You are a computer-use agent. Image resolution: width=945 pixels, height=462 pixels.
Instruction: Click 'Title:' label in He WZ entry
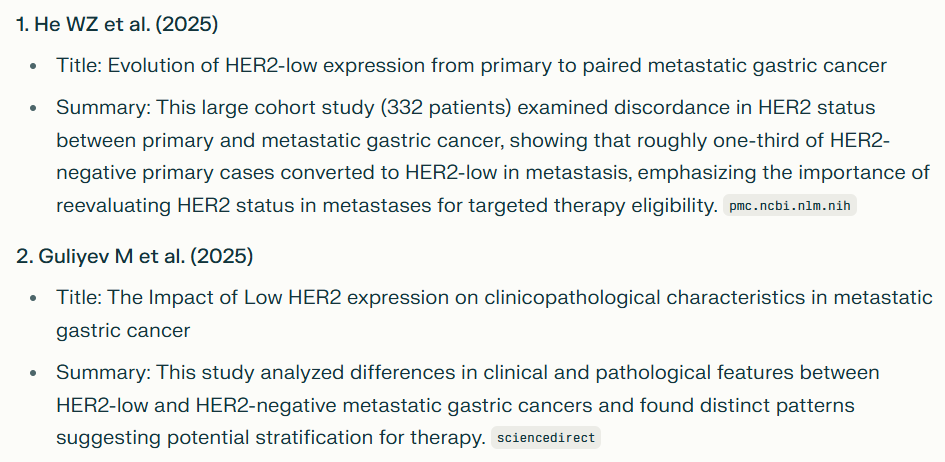[79, 66]
